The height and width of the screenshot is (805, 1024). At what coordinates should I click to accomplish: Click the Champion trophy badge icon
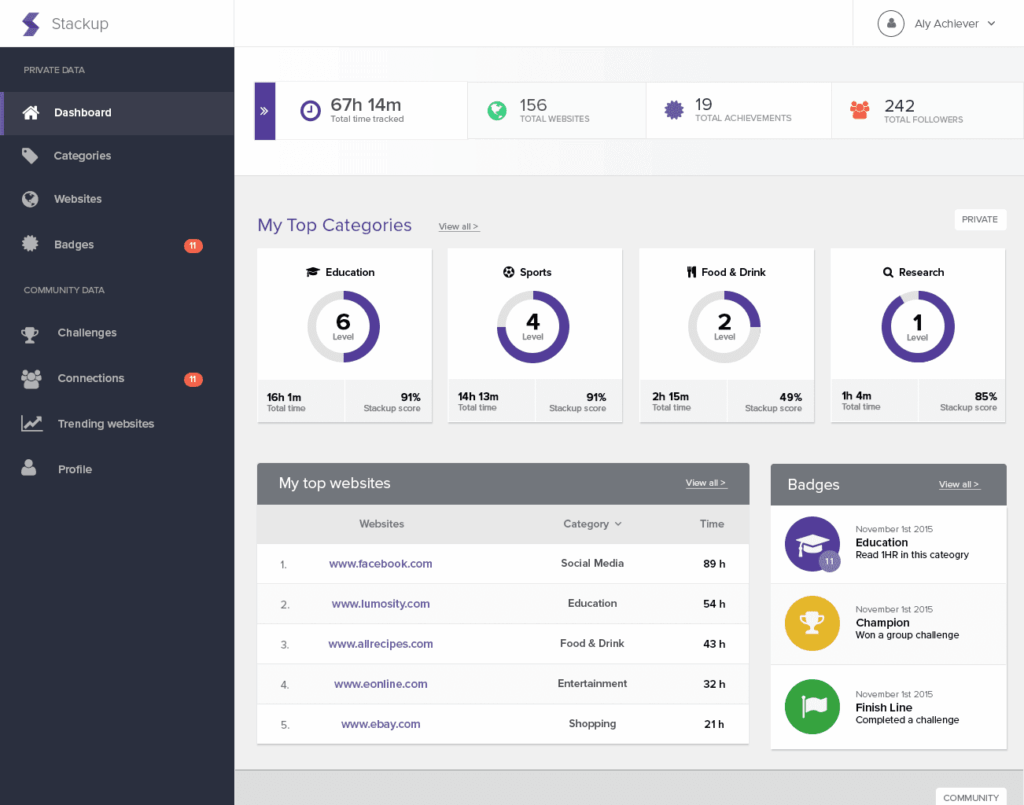coord(812,624)
